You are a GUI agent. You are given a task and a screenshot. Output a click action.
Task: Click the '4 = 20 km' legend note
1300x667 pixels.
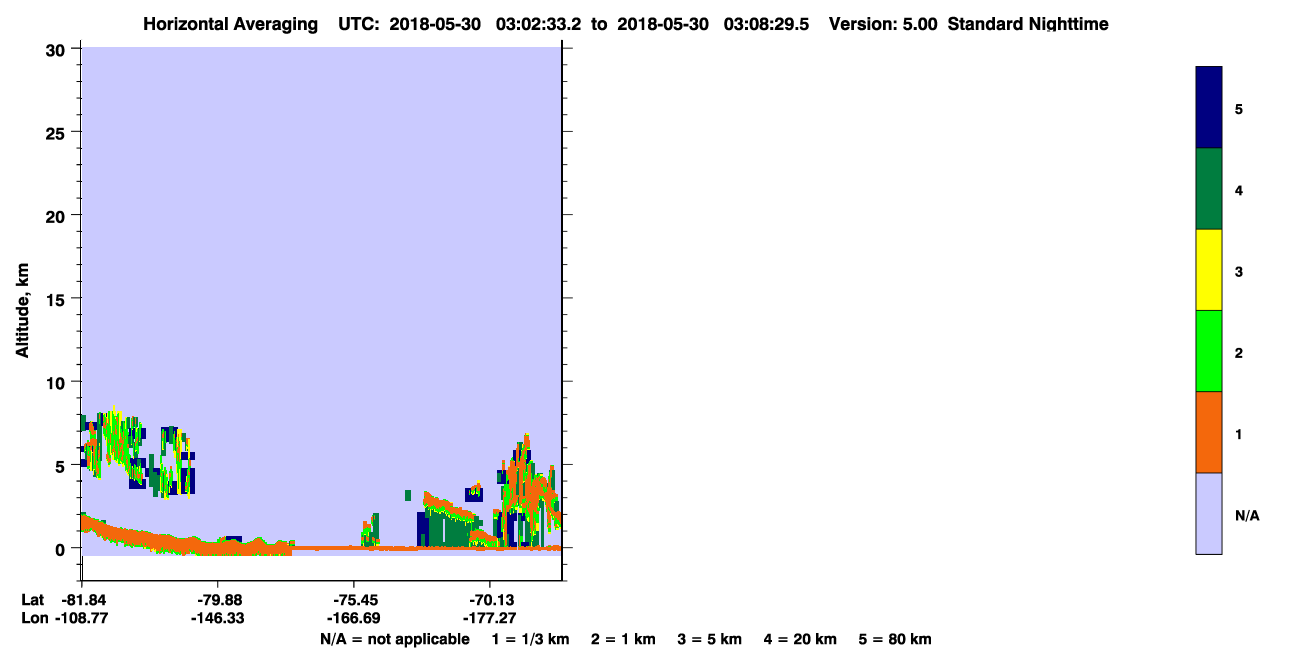coord(801,639)
